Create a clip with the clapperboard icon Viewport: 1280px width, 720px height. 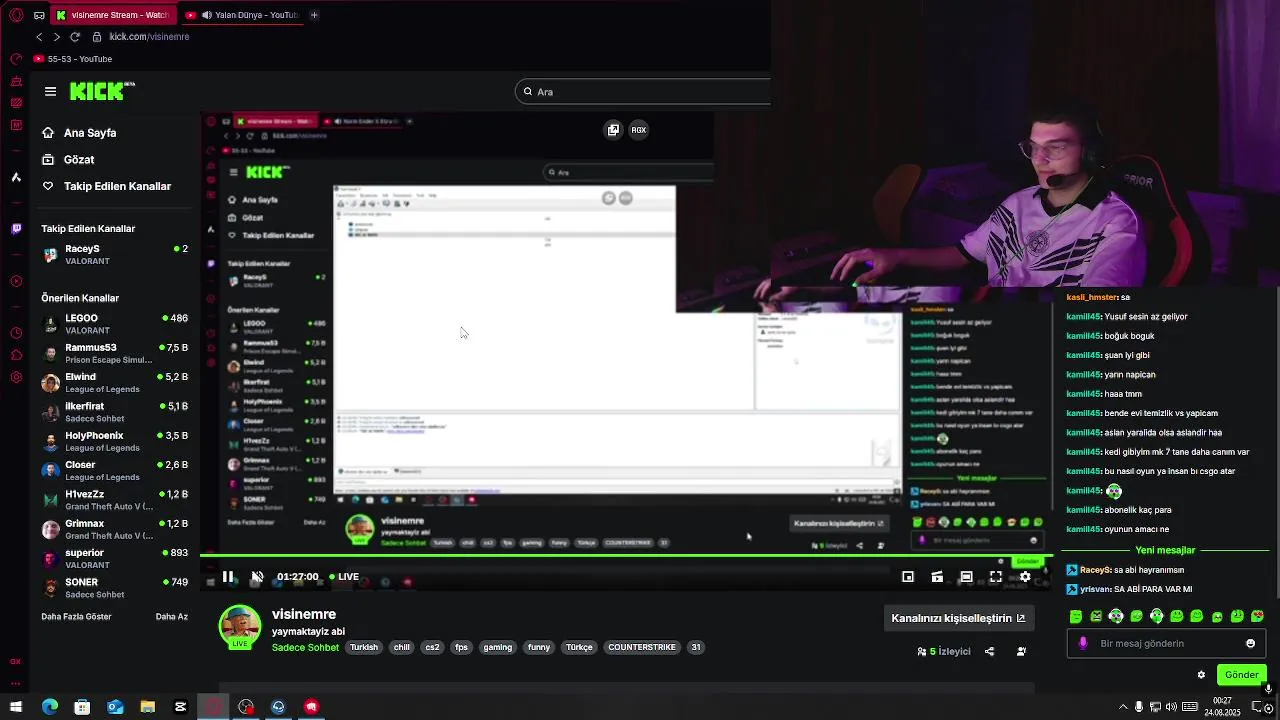point(937,576)
